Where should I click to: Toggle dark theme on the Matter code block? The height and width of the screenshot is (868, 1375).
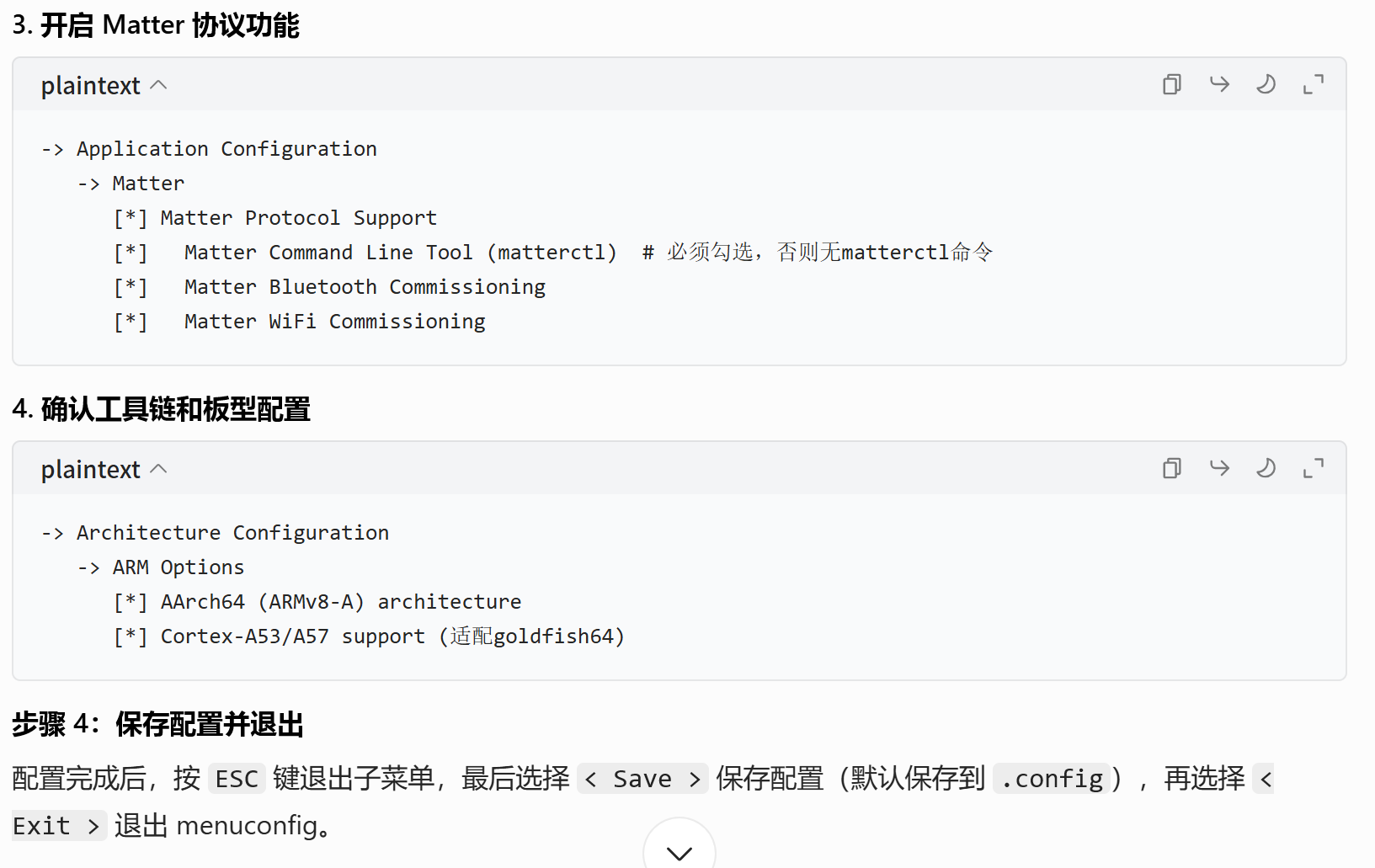(1266, 84)
